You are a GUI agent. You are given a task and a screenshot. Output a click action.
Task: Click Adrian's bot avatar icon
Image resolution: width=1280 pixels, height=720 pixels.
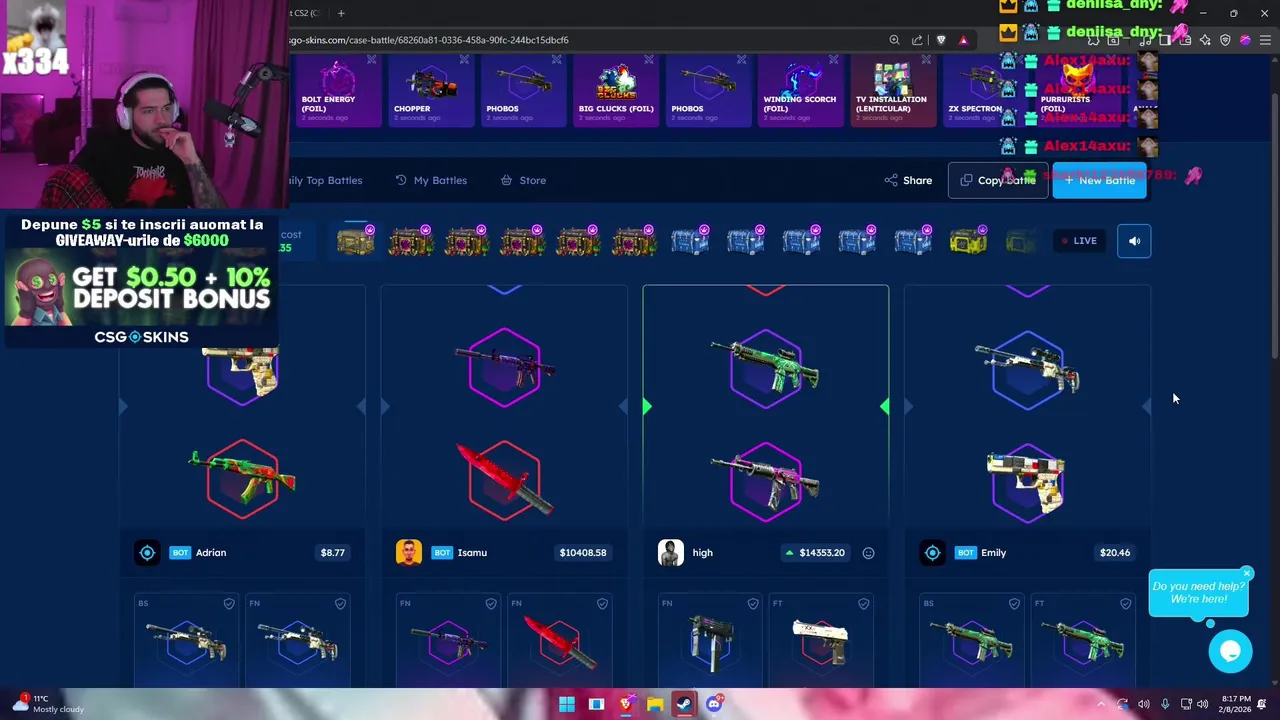click(147, 552)
